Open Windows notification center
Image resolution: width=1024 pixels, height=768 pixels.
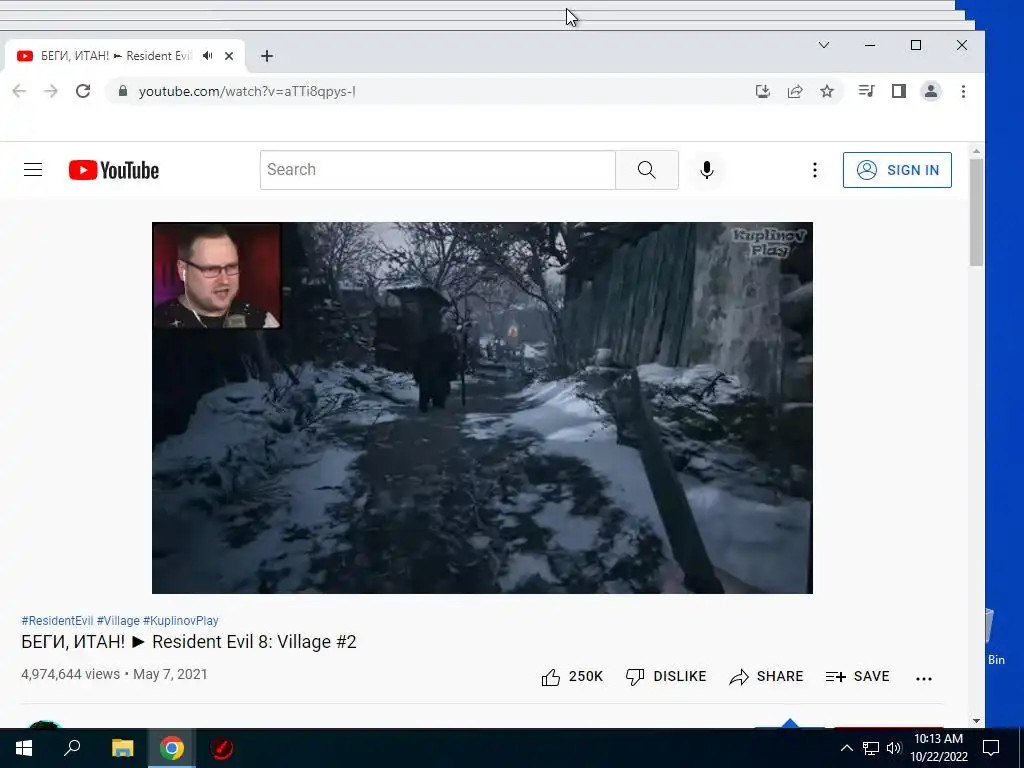pyautogui.click(x=991, y=748)
